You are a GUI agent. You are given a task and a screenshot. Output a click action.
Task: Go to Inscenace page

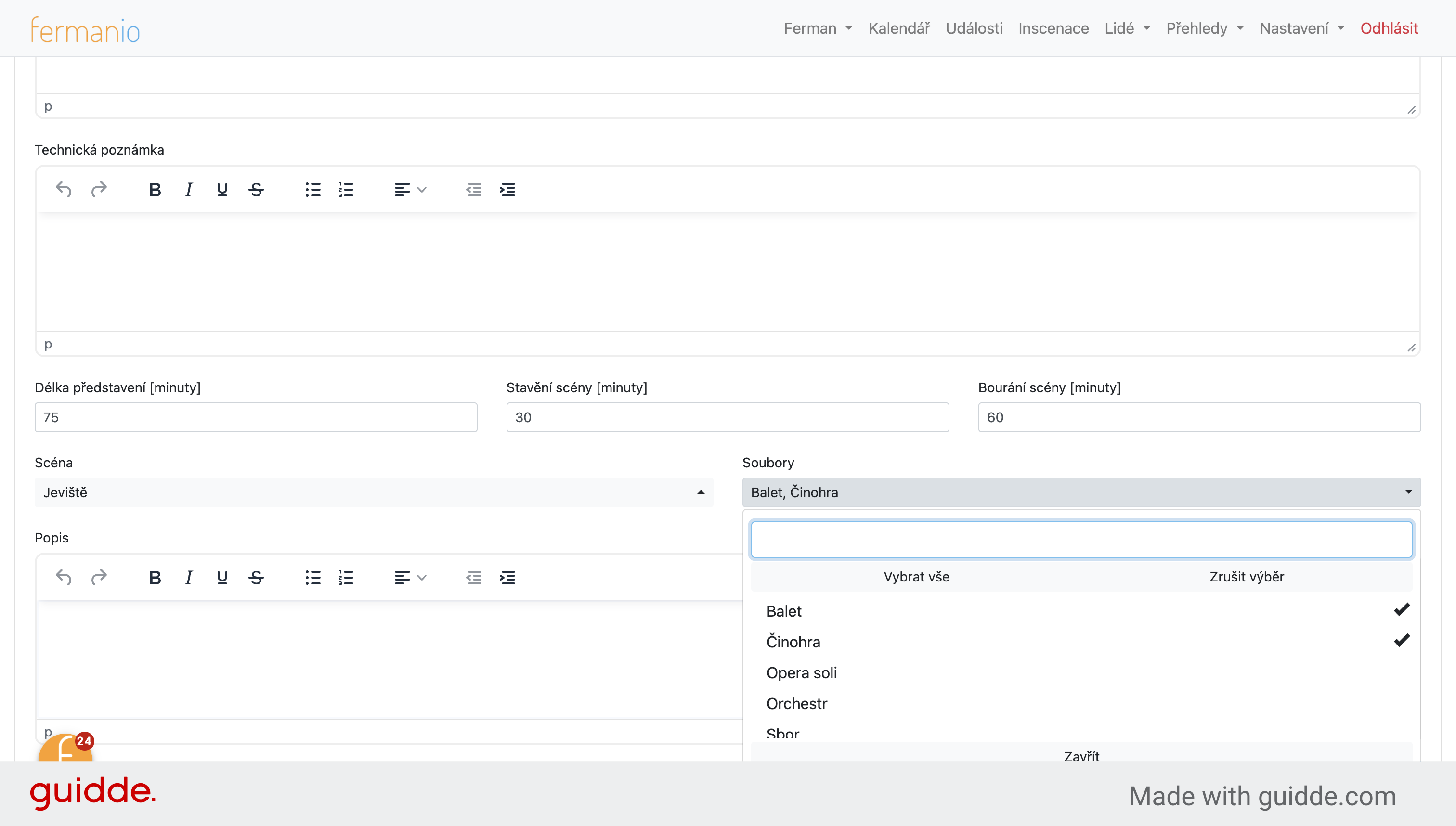[1053, 28]
